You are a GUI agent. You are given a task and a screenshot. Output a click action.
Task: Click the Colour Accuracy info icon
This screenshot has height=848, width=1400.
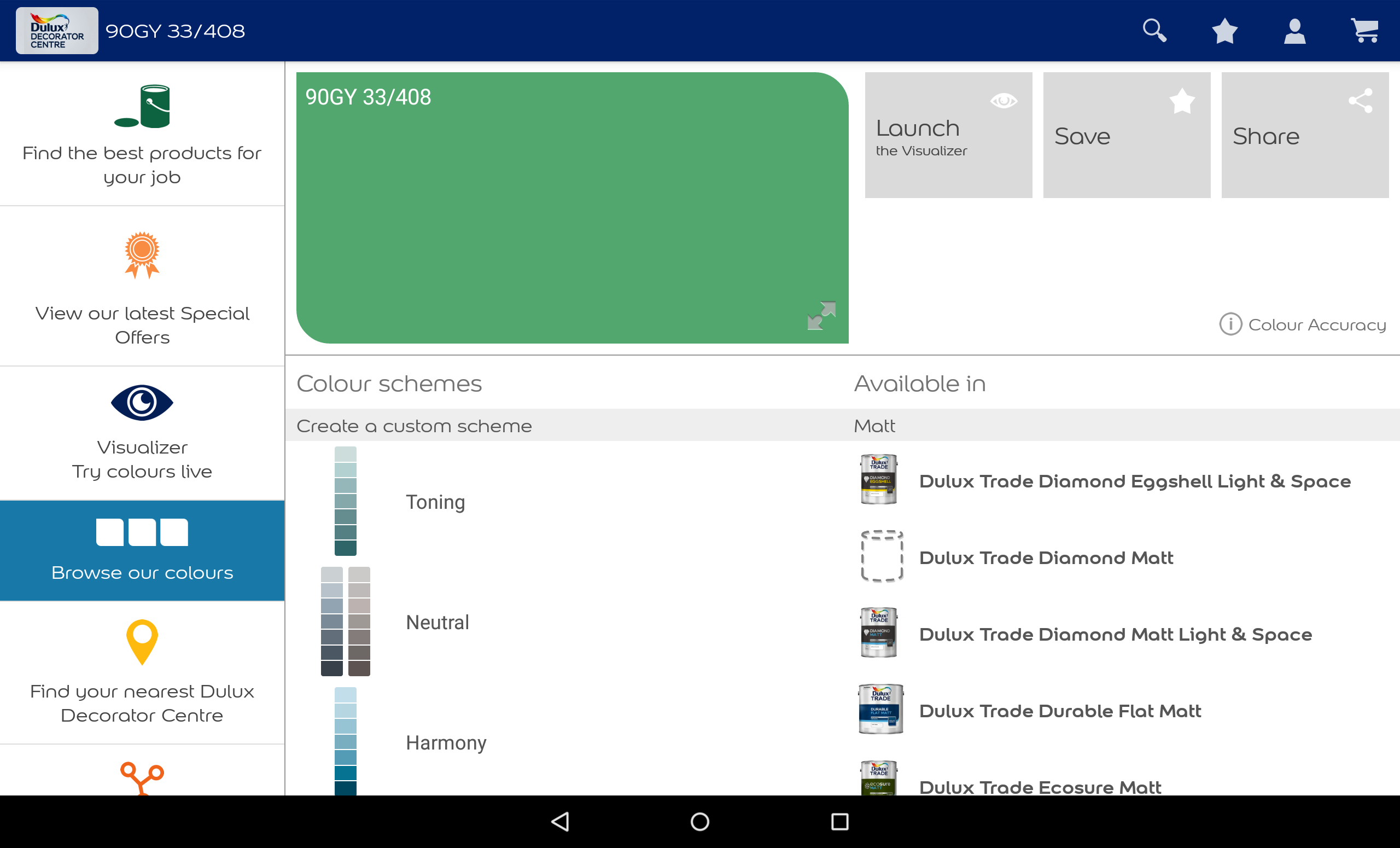point(1230,324)
